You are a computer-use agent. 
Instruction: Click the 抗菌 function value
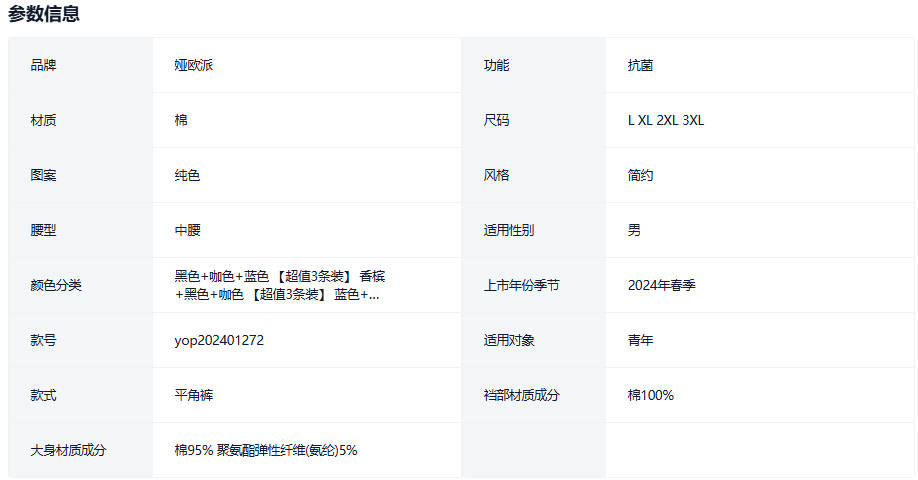(x=640, y=65)
